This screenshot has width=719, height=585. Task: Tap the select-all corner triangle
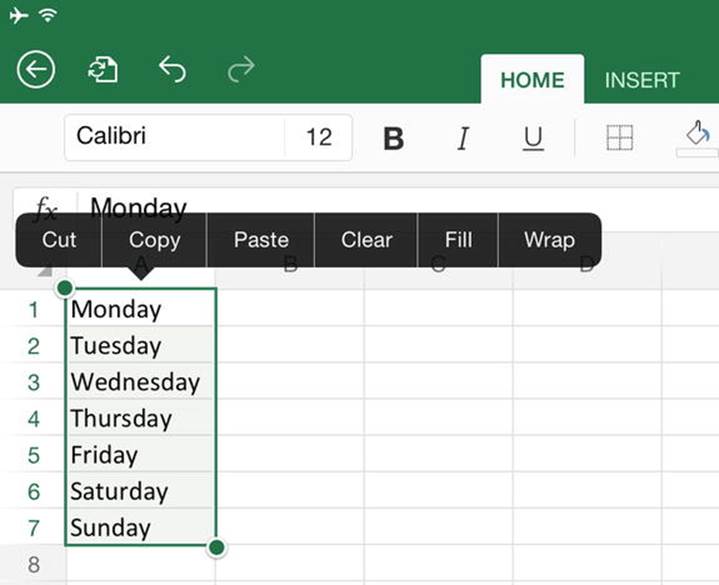coord(45,271)
